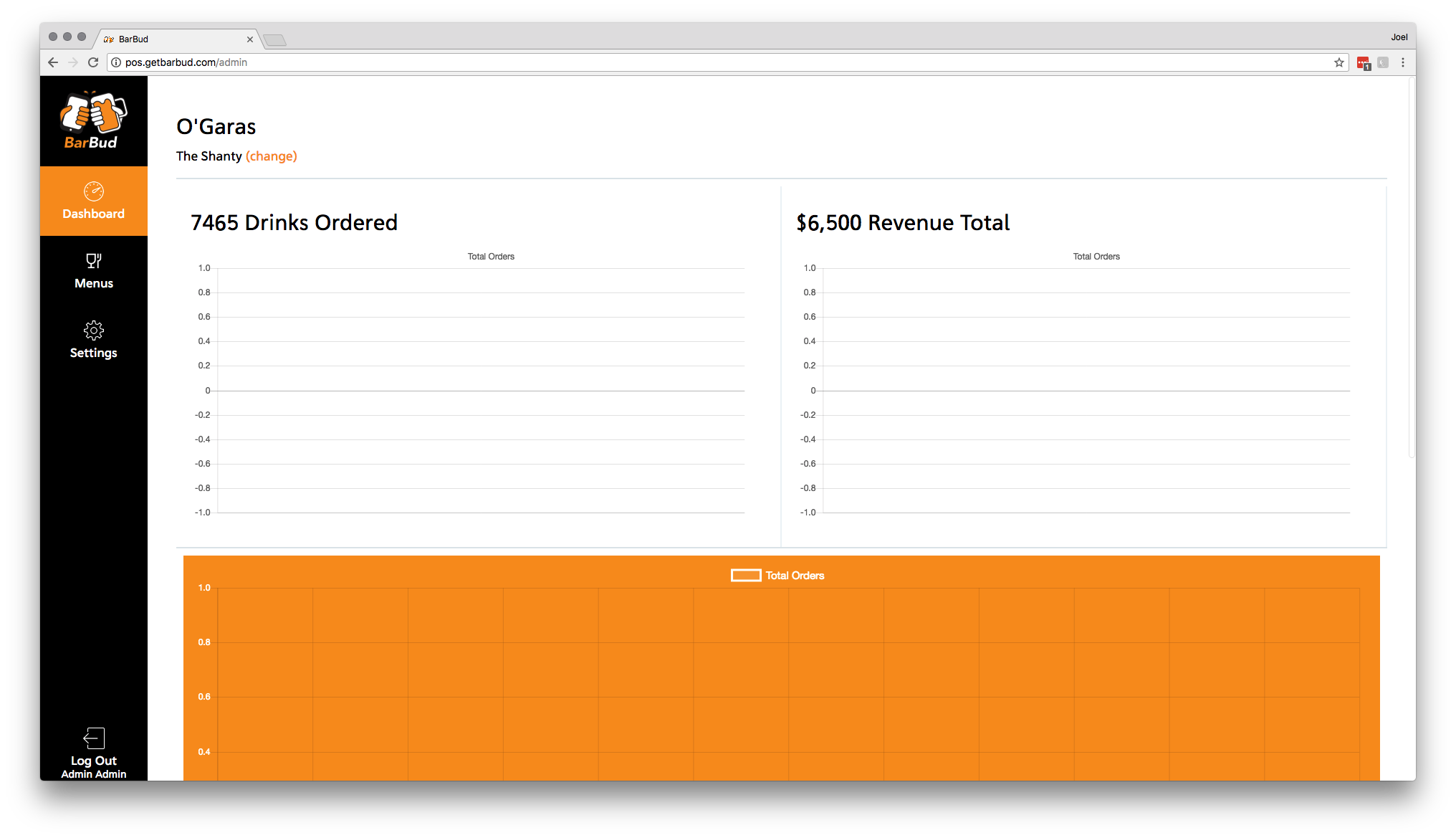Click the (change) venue link
Screen dimensions: 1456x838
[x=271, y=156]
